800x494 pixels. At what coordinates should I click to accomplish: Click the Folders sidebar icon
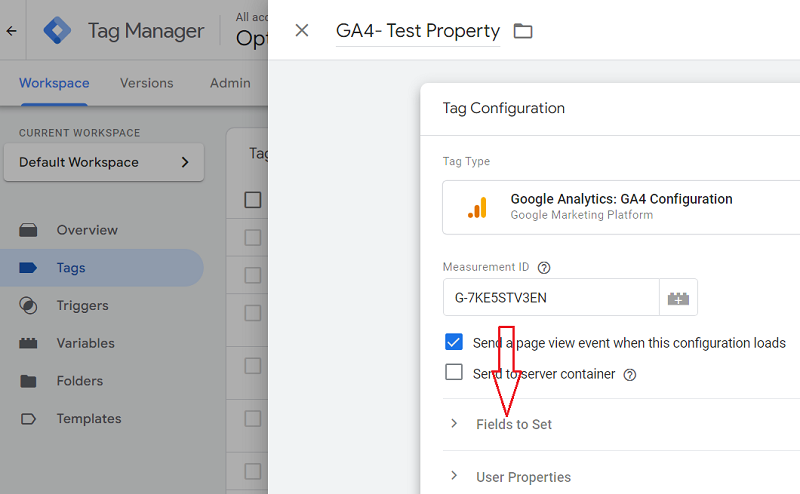coord(28,381)
